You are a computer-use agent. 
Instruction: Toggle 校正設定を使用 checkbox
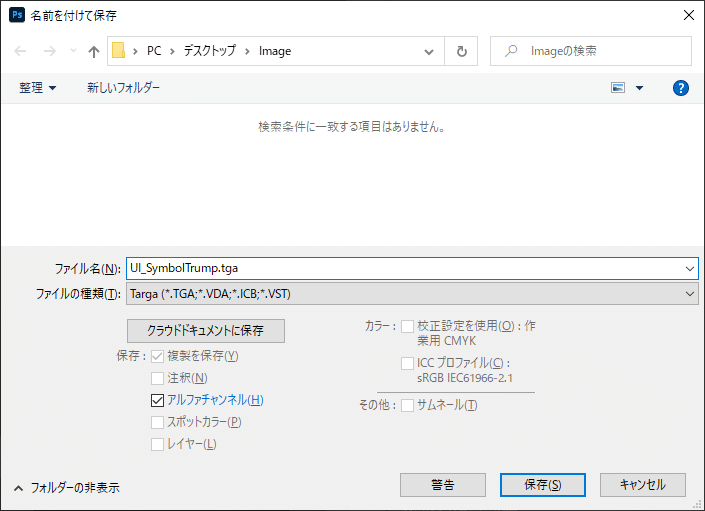click(407, 326)
